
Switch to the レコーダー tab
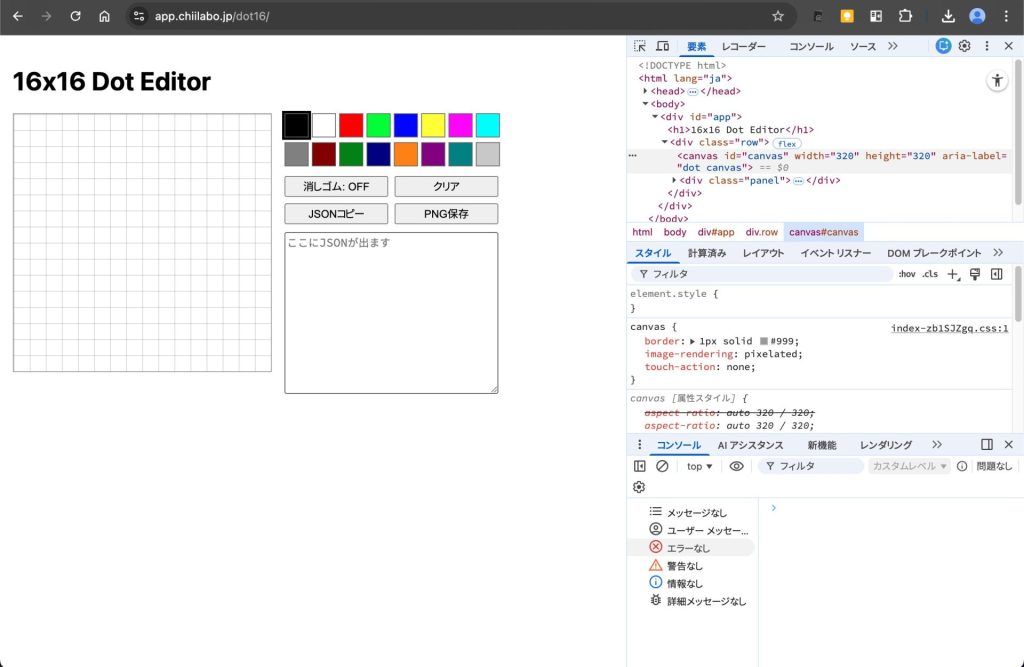coord(745,46)
